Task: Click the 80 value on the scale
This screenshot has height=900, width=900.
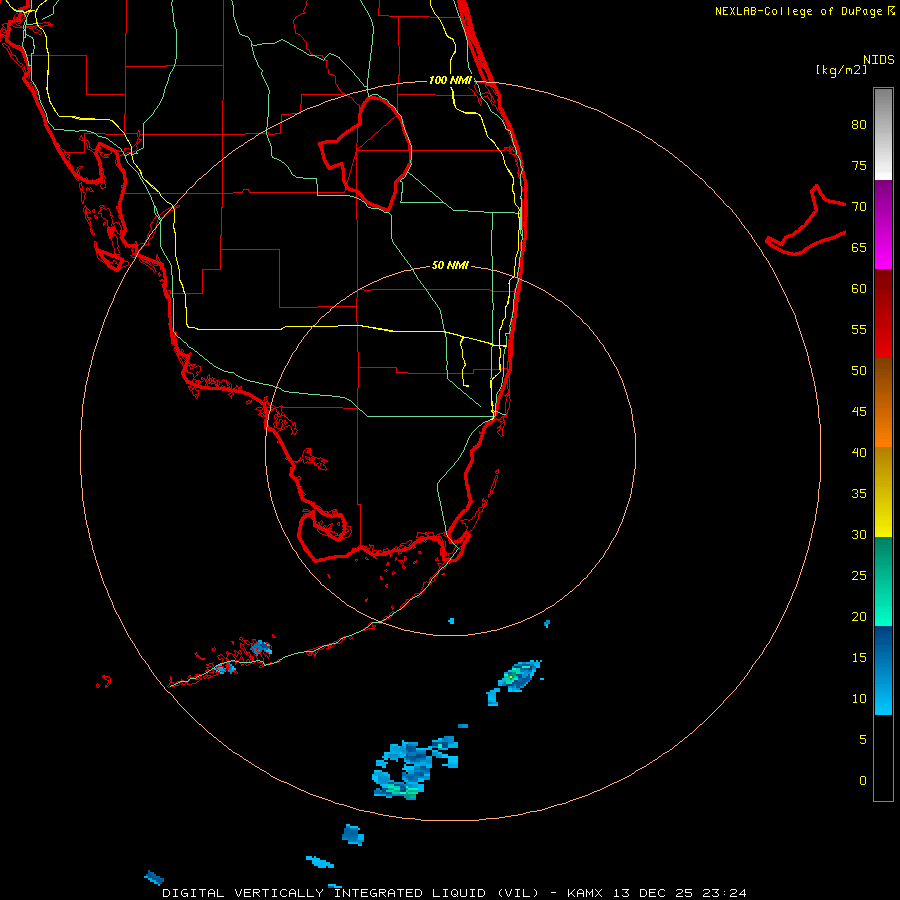Action: pyautogui.click(x=859, y=125)
